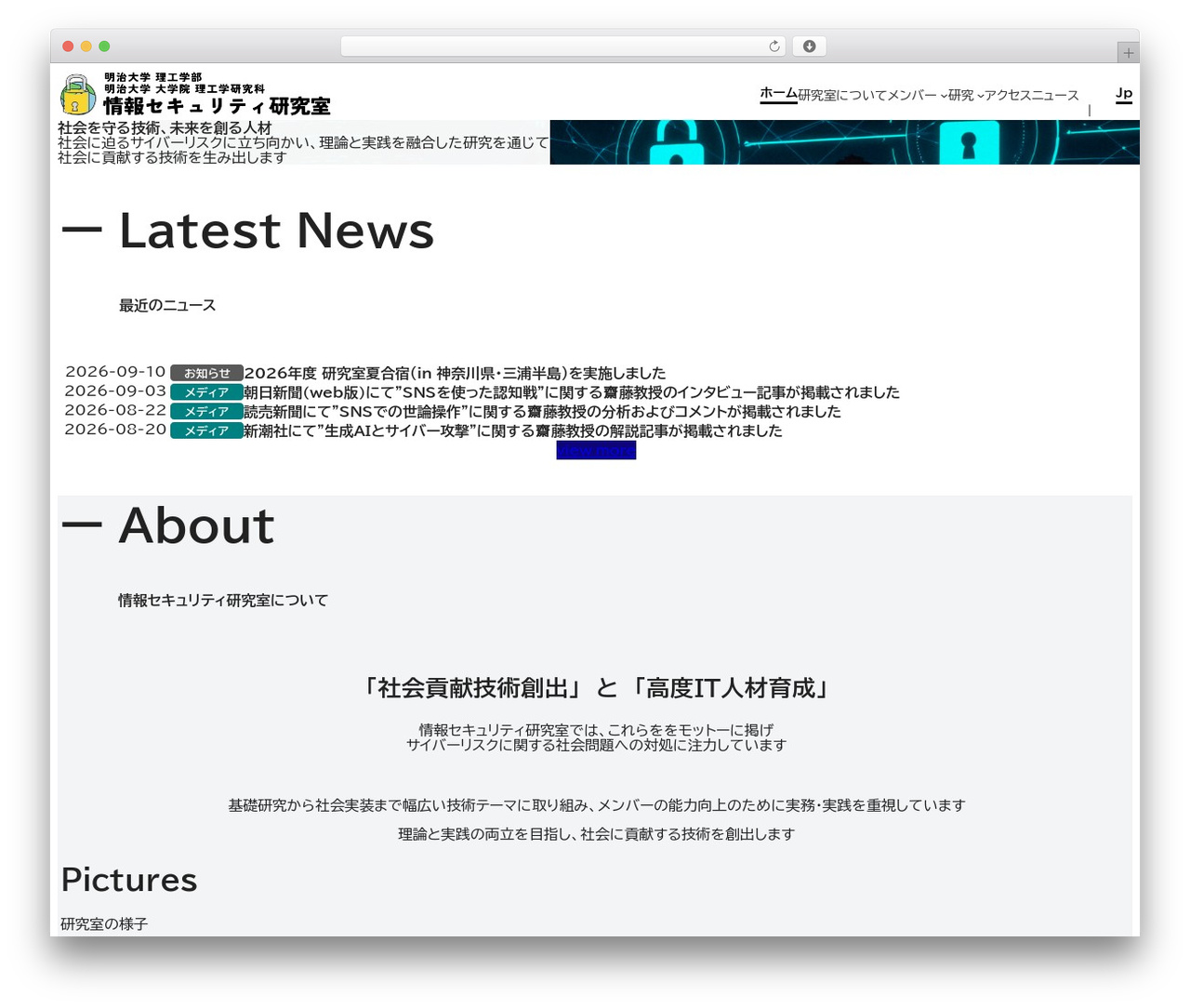The width and height of the screenshot is (1190, 1008).
Task: Open the browser downloads button
Action: 809,46
